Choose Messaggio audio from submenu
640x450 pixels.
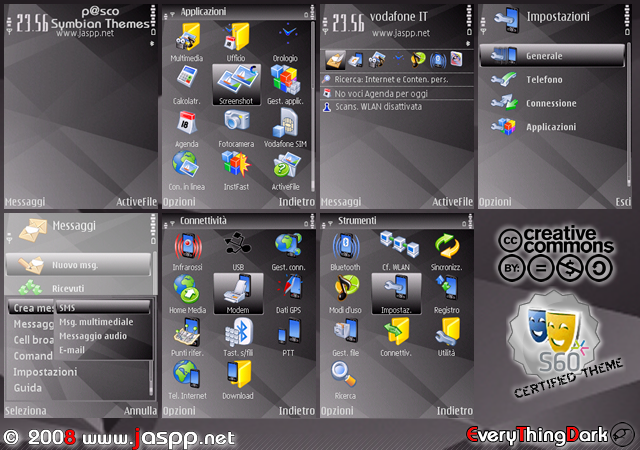[104, 336]
